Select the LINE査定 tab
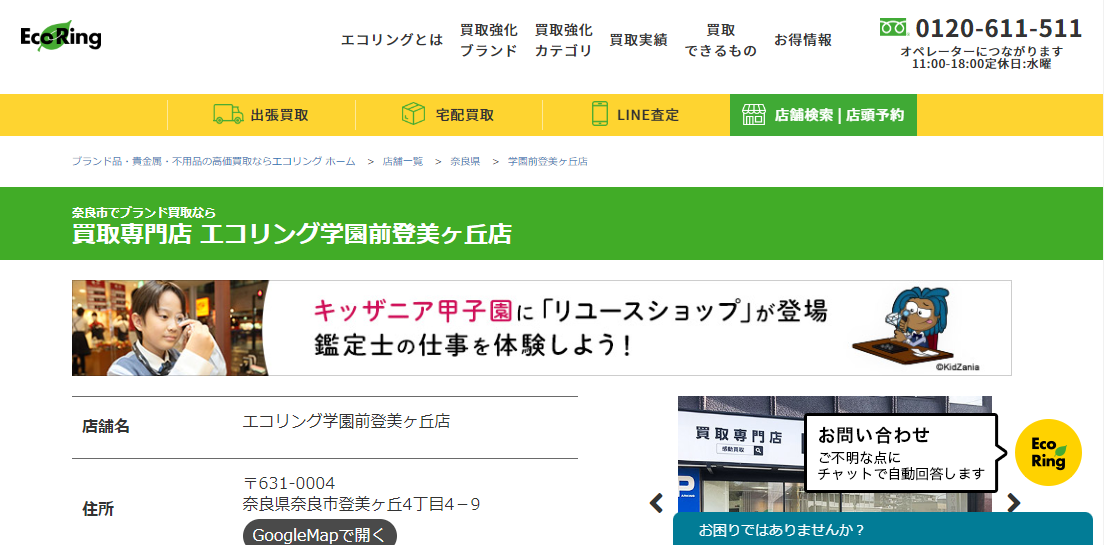This screenshot has width=1104, height=545. pyautogui.click(x=636, y=115)
